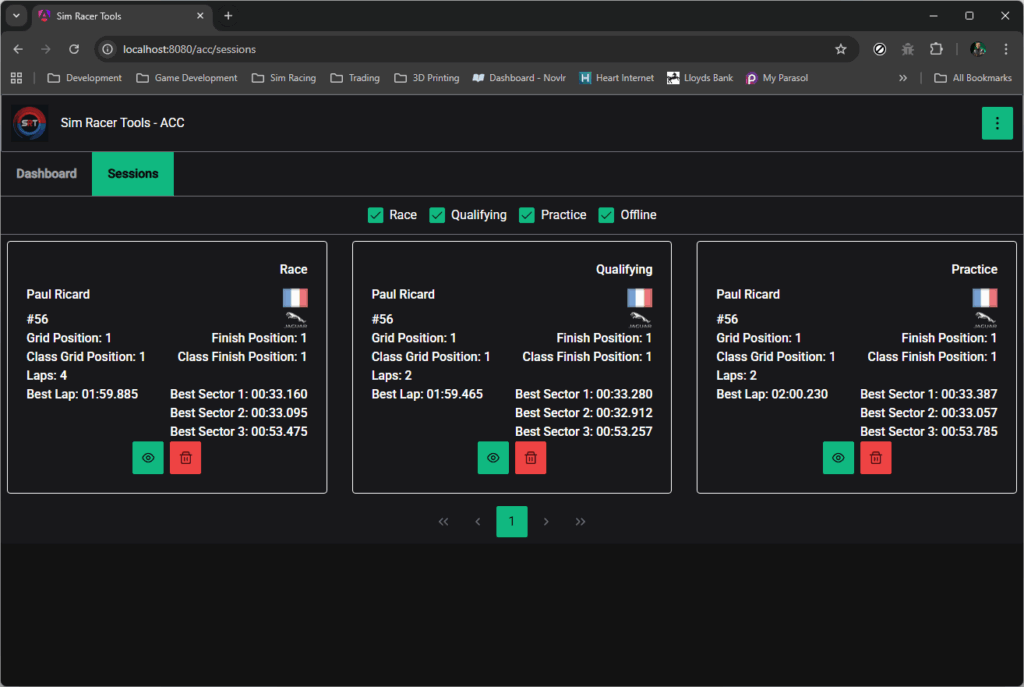View the Race session details

[x=148, y=458]
